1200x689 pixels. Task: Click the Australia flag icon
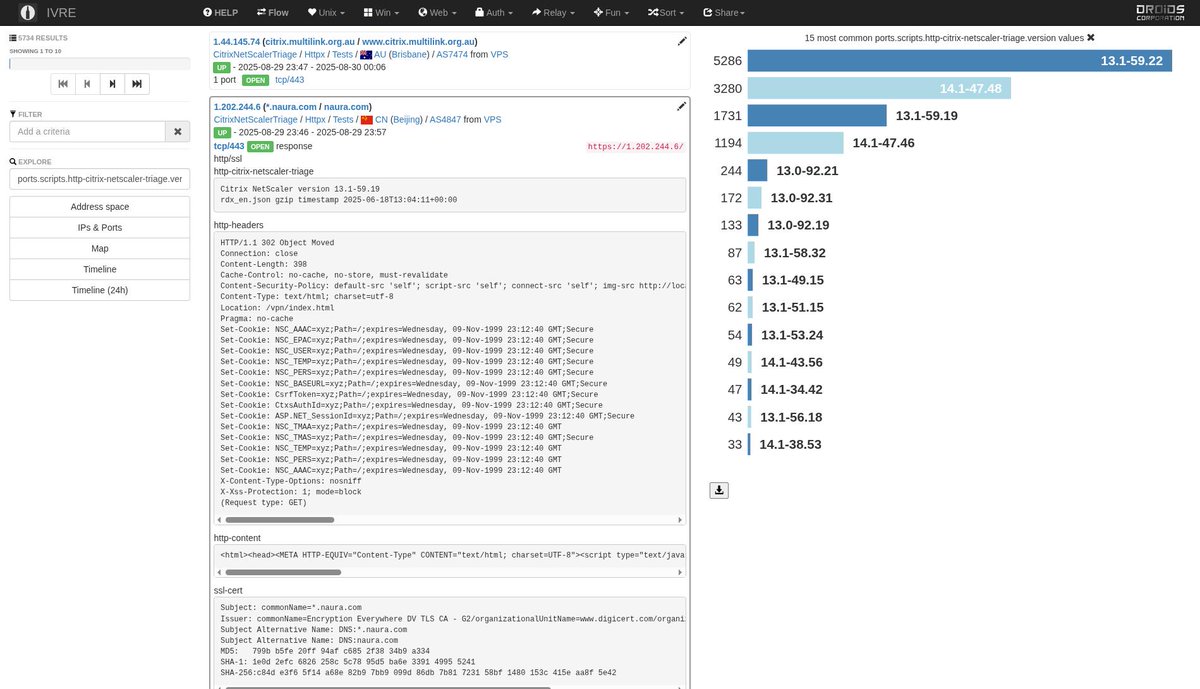point(366,54)
